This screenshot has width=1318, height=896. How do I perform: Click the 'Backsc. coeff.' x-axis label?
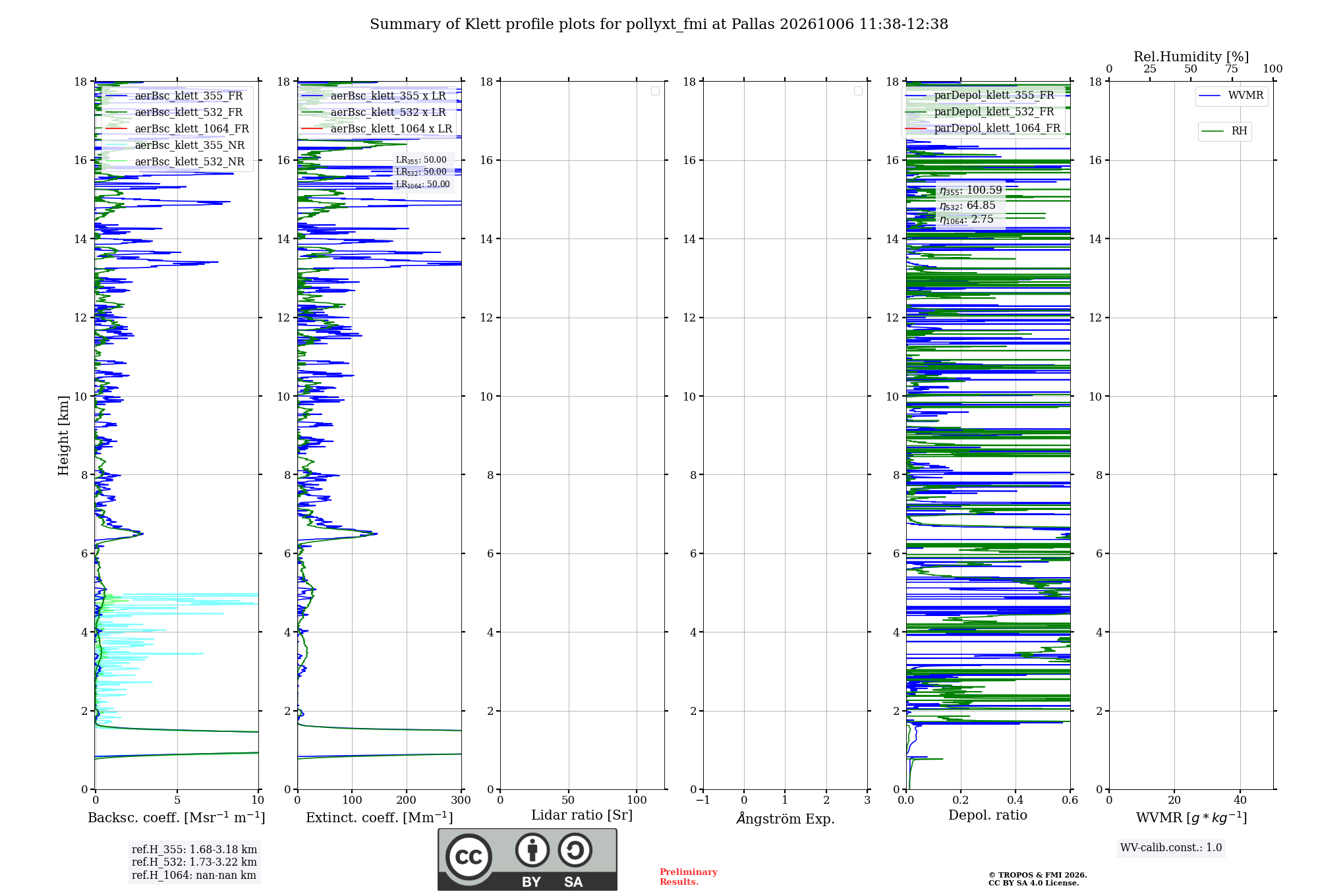177,818
